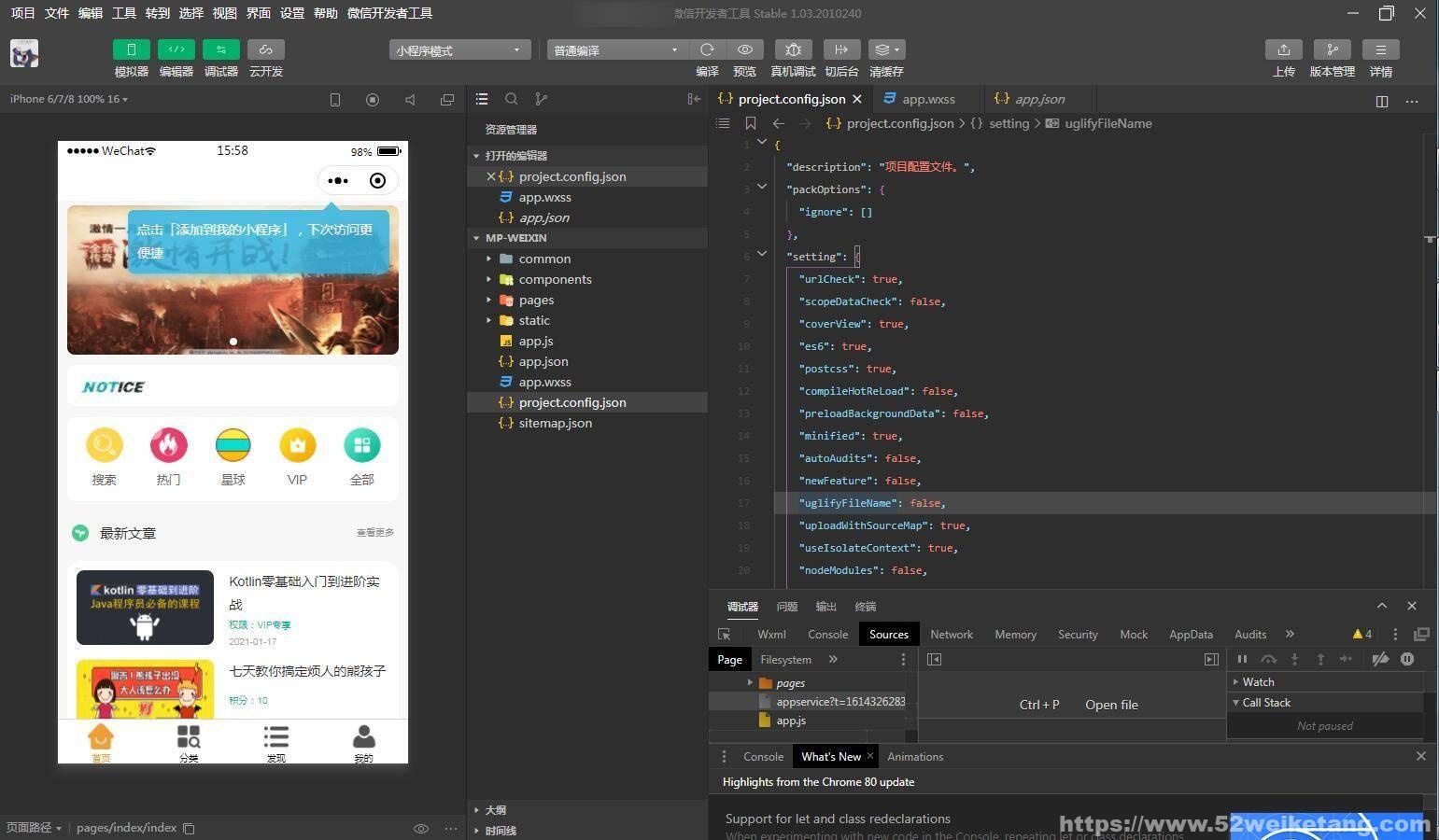Tap the VIP button in simulator
Image resolution: width=1439 pixels, height=840 pixels.
click(x=297, y=456)
